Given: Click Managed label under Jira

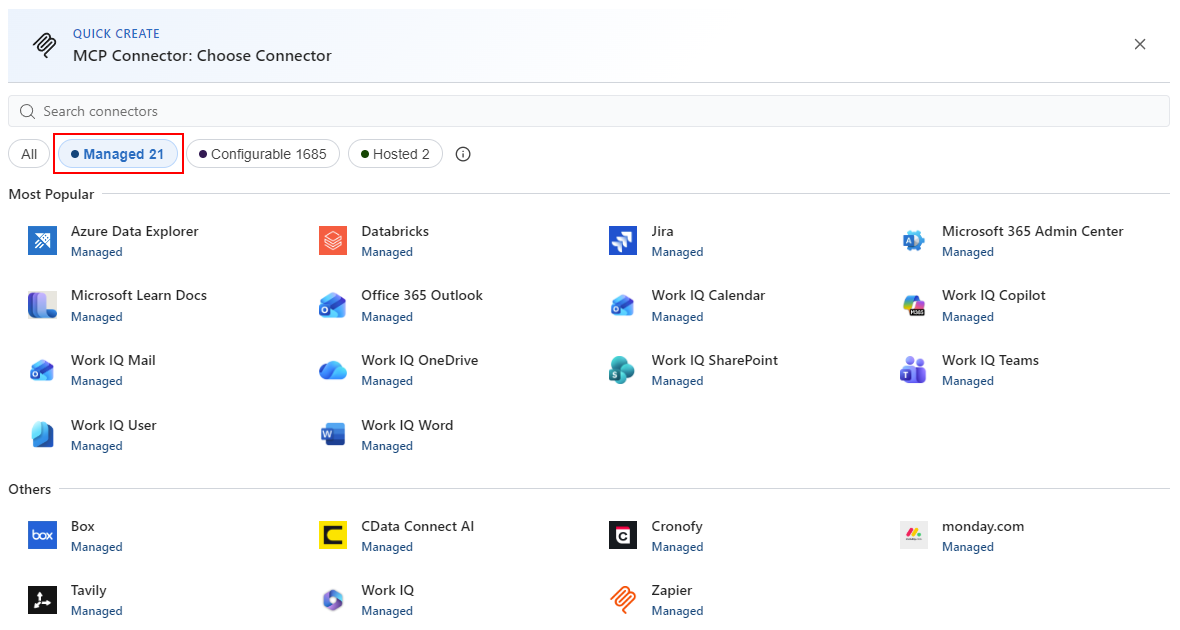Looking at the screenshot, I should pyautogui.click(x=677, y=252).
